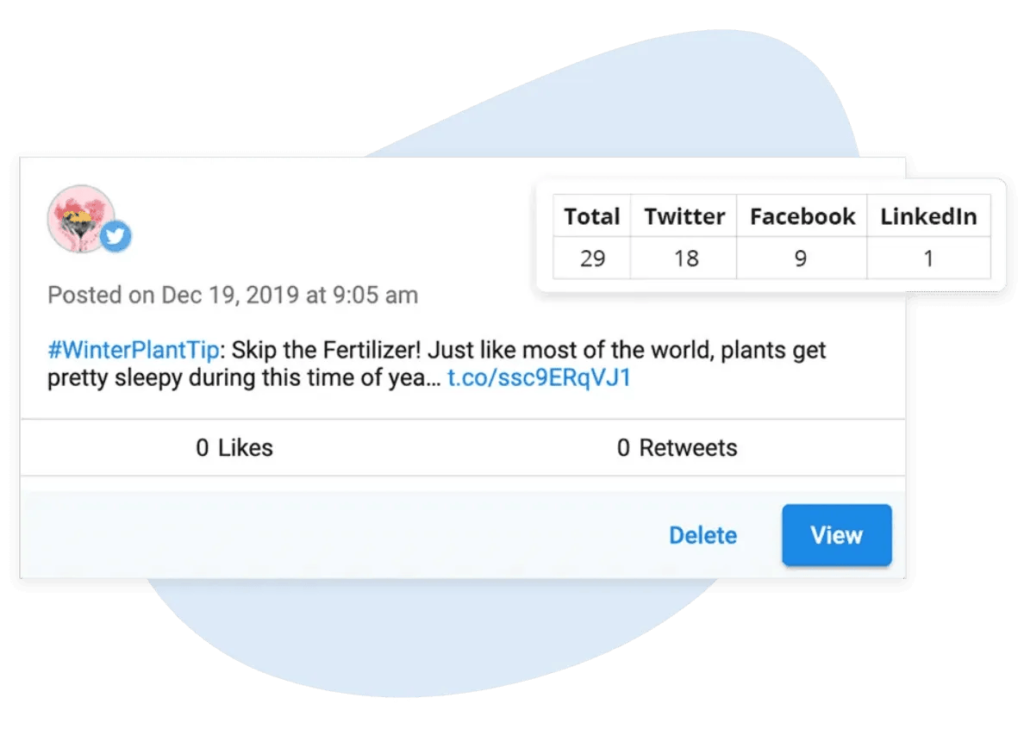Click the Delete button
1024x729 pixels.
point(702,536)
